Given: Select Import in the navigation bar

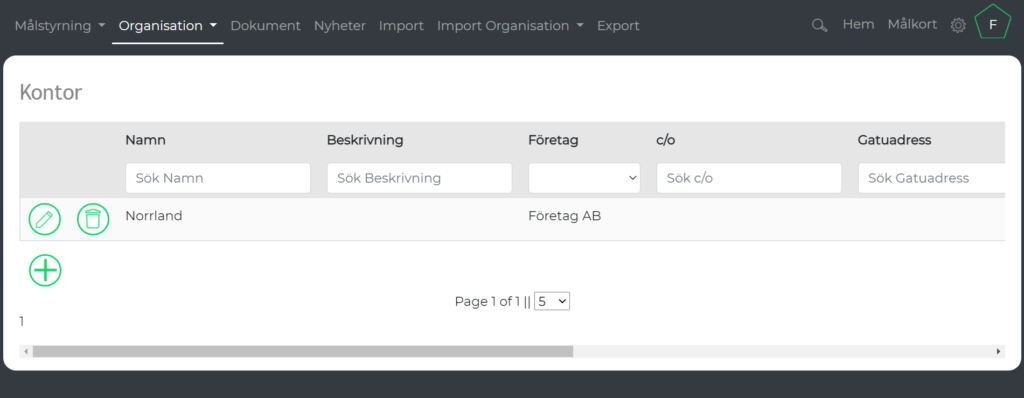Looking at the screenshot, I should [401, 25].
